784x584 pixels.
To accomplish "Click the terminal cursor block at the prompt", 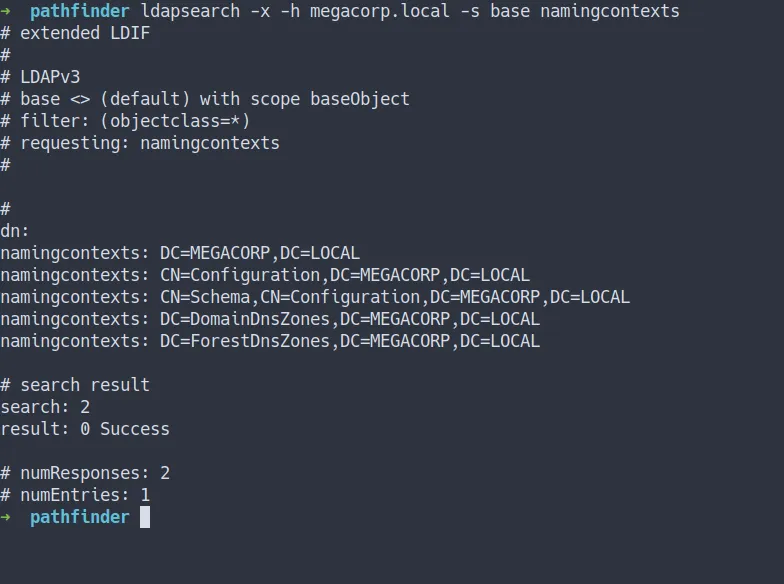I will 145,517.
